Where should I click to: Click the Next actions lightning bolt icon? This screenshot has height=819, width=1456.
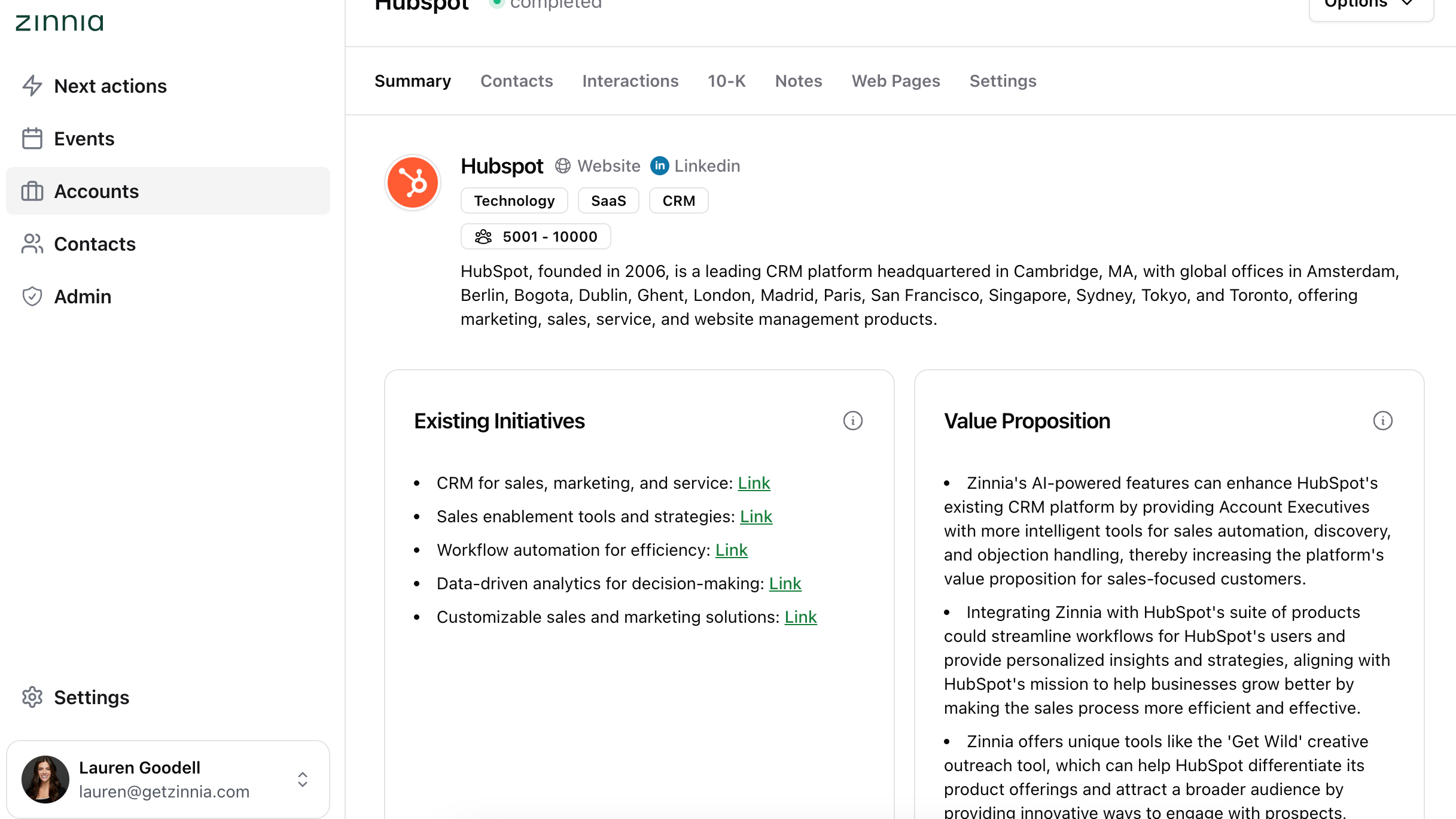[32, 86]
